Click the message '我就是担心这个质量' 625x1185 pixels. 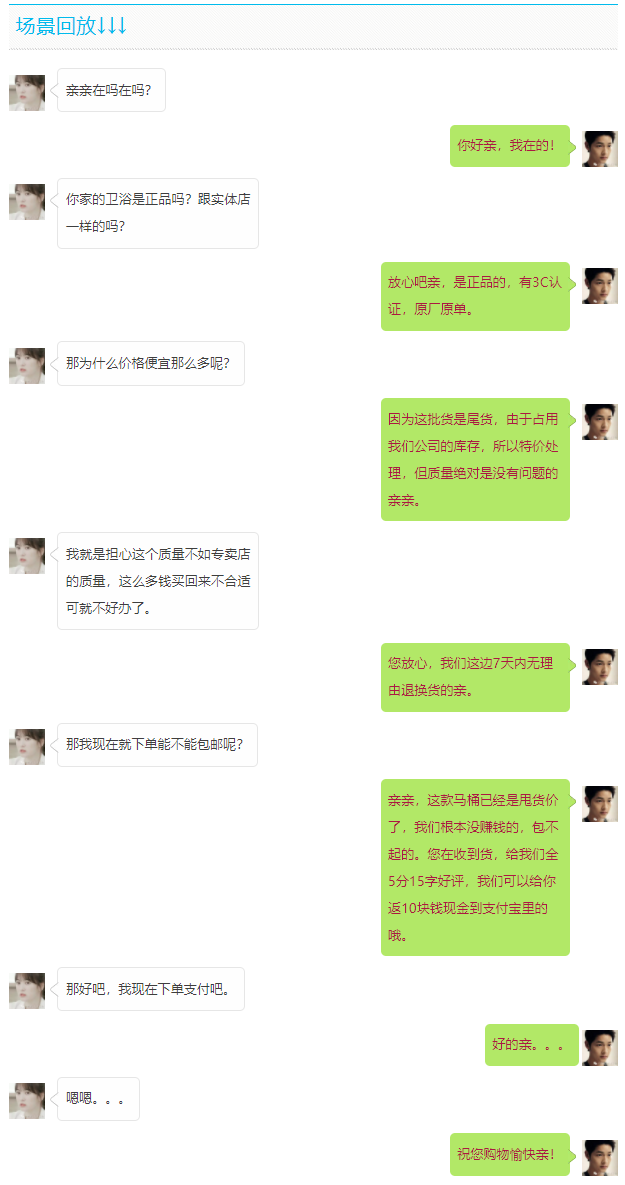pos(158,581)
